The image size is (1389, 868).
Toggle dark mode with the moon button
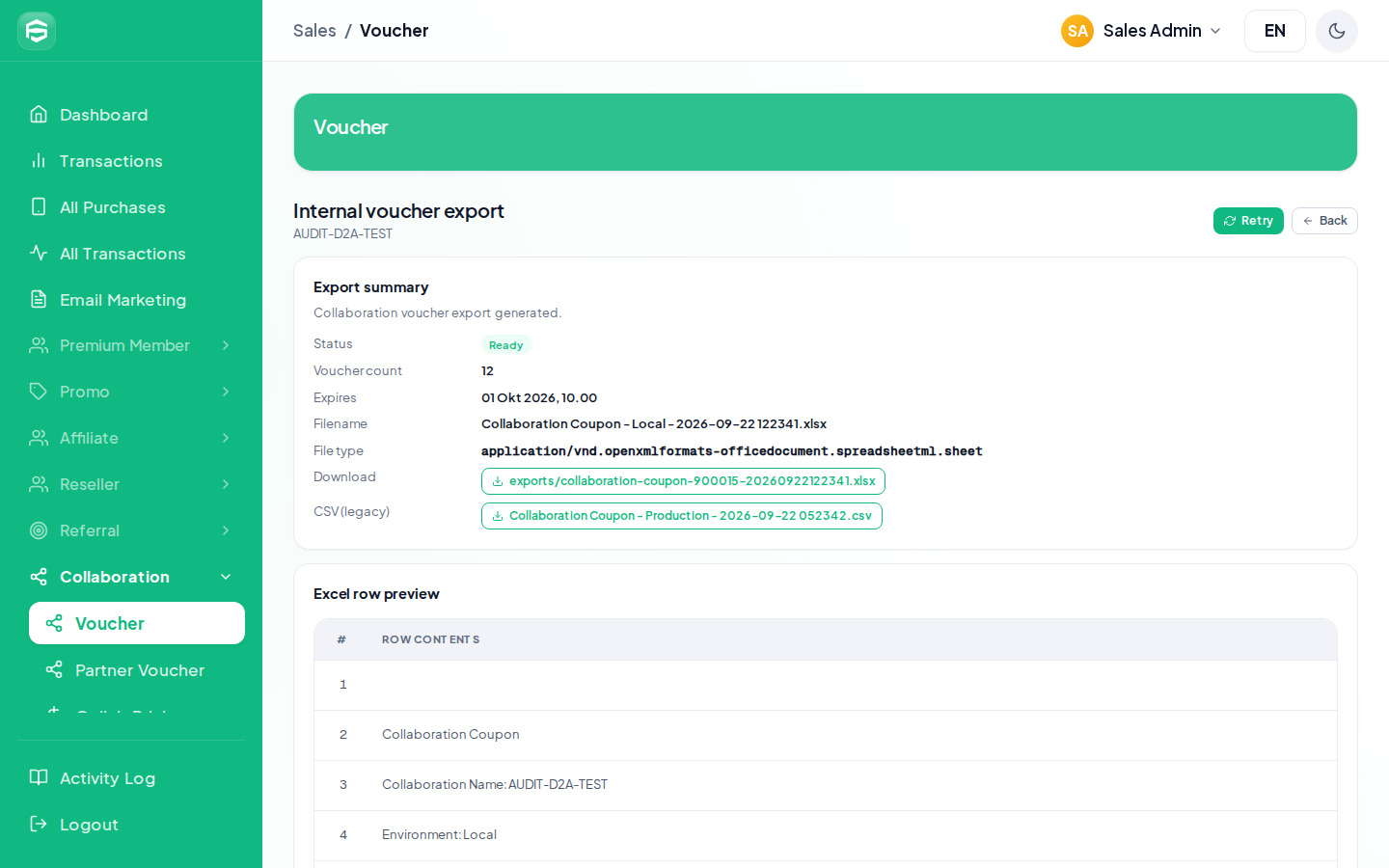coord(1337,31)
